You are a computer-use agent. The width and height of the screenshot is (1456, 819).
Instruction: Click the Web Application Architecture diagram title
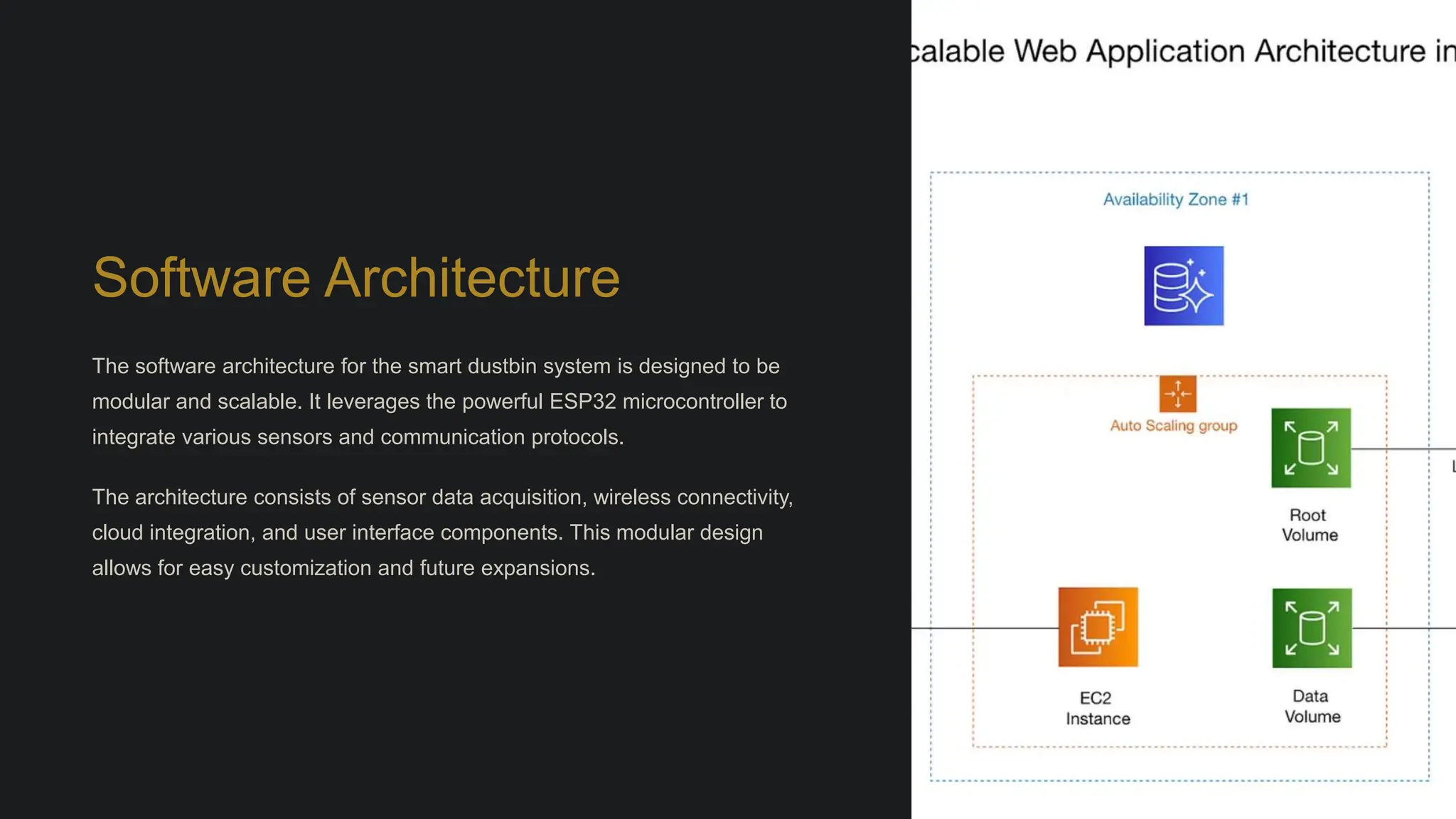click(1183, 51)
